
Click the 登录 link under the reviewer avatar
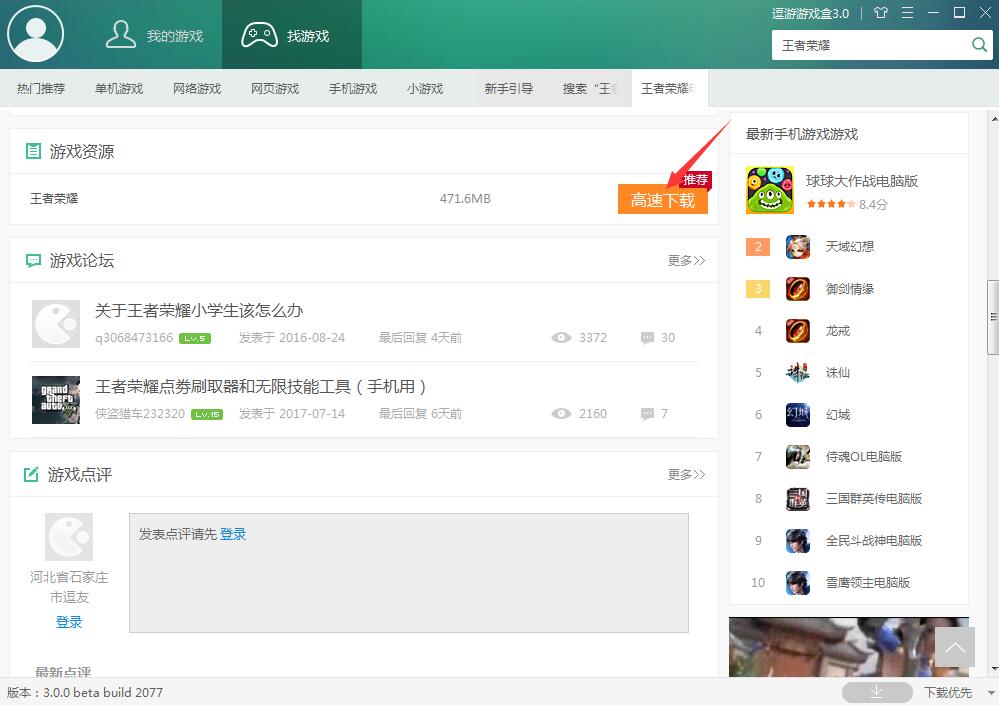tap(69, 622)
